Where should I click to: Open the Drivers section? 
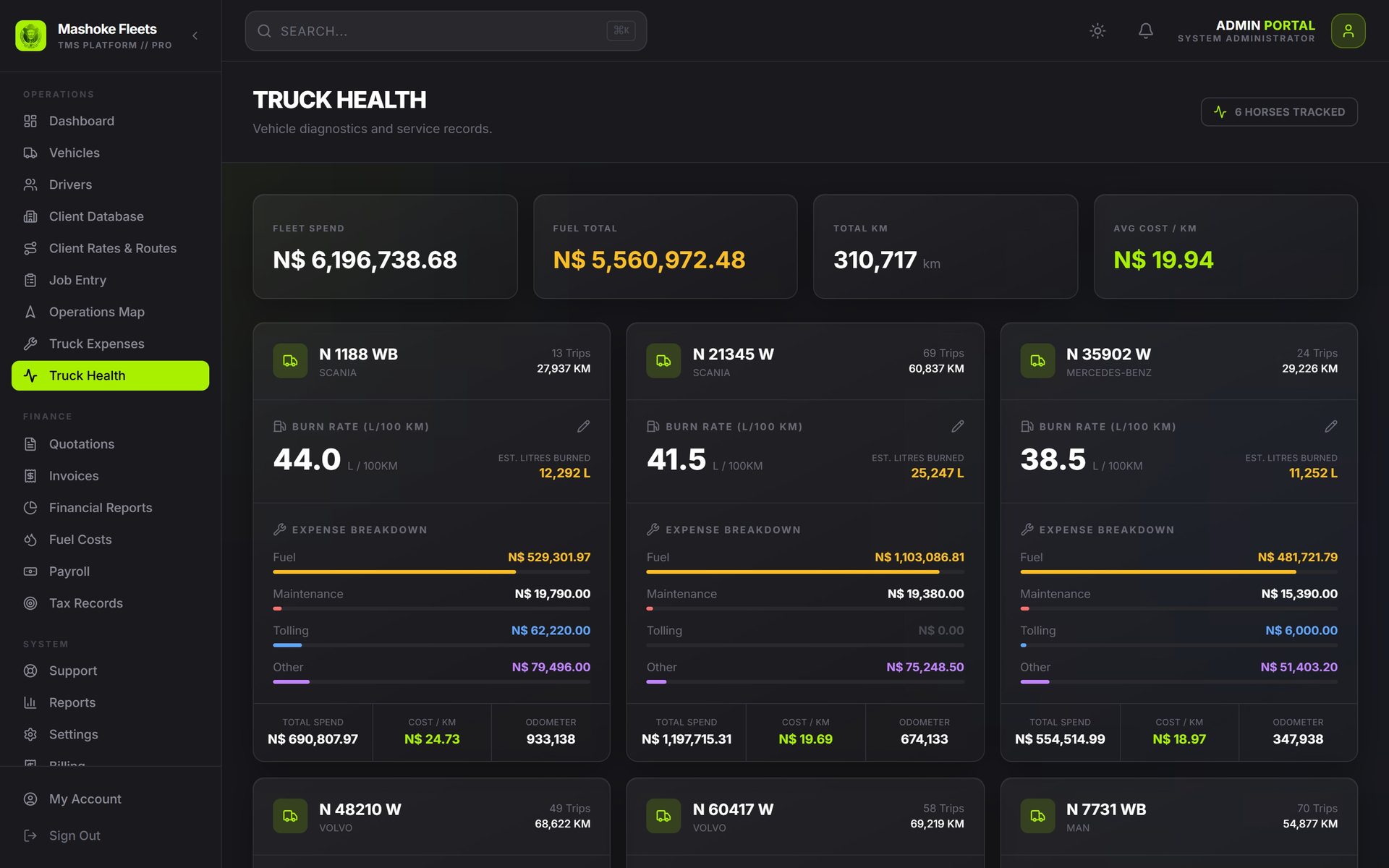111,184
